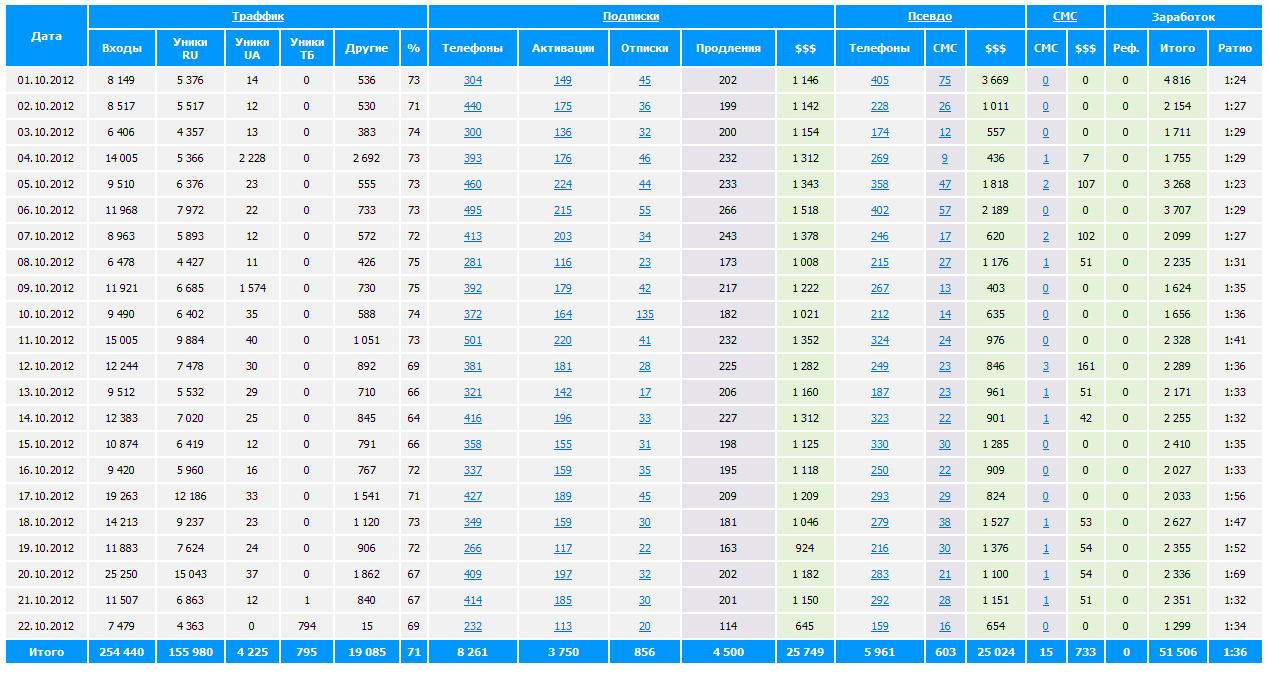Open activations link 113 for 22.10.2012
The width and height of the screenshot is (1270, 679).
coord(563,626)
